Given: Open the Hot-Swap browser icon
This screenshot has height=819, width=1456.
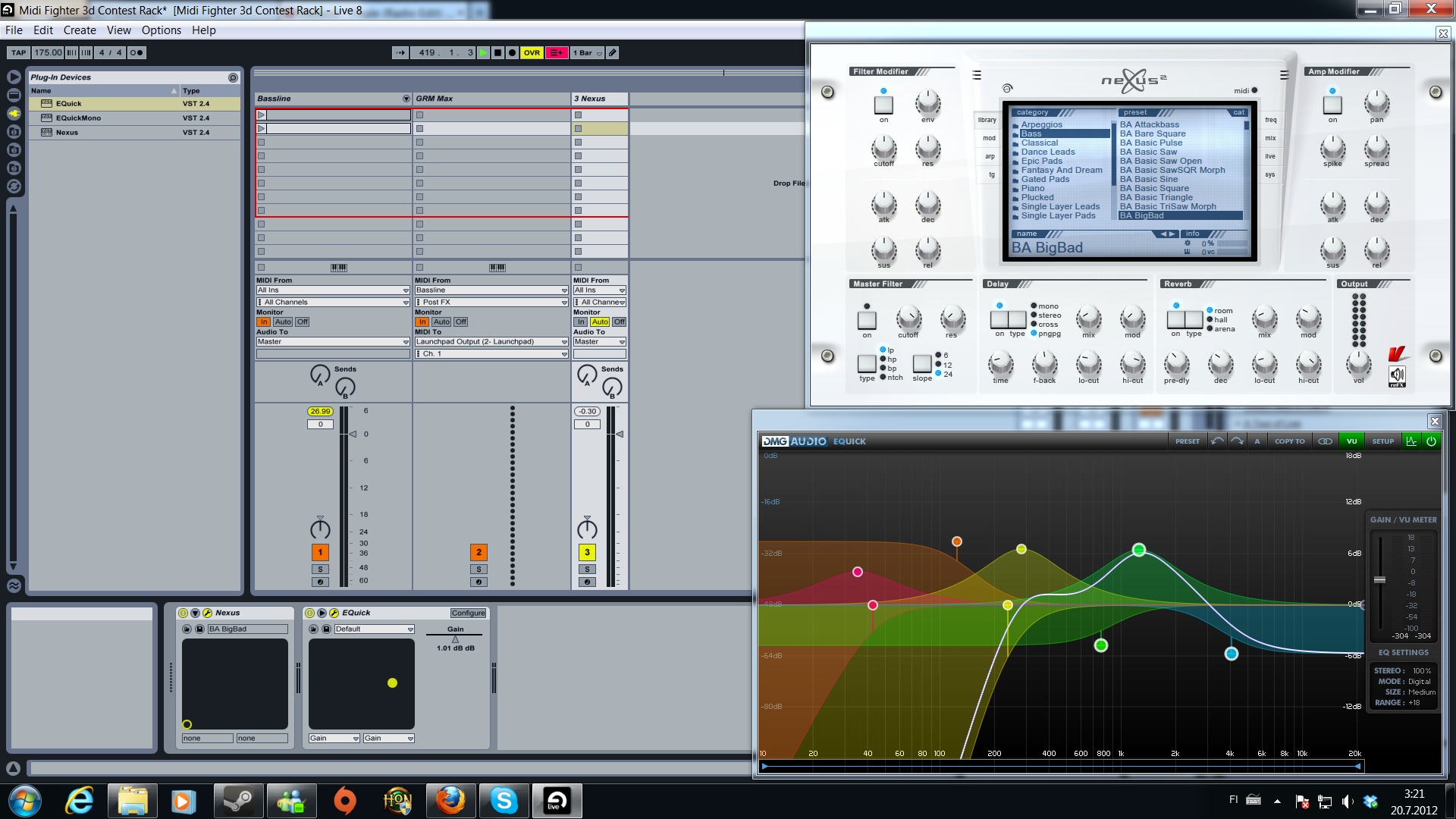Looking at the screenshot, I should pos(14,187).
